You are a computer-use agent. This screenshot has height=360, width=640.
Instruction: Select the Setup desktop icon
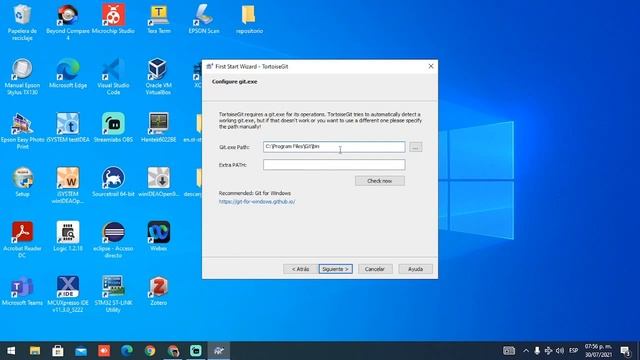pyautogui.click(x=22, y=182)
